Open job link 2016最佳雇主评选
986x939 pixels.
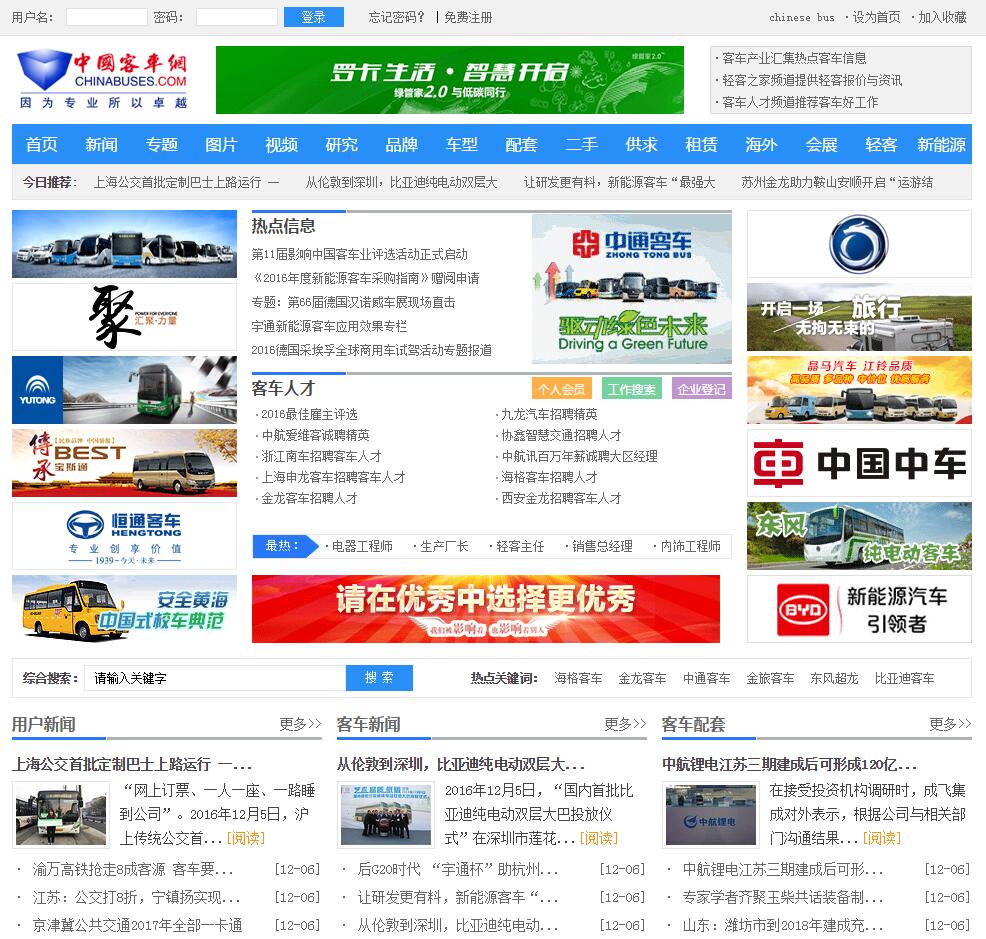309,414
